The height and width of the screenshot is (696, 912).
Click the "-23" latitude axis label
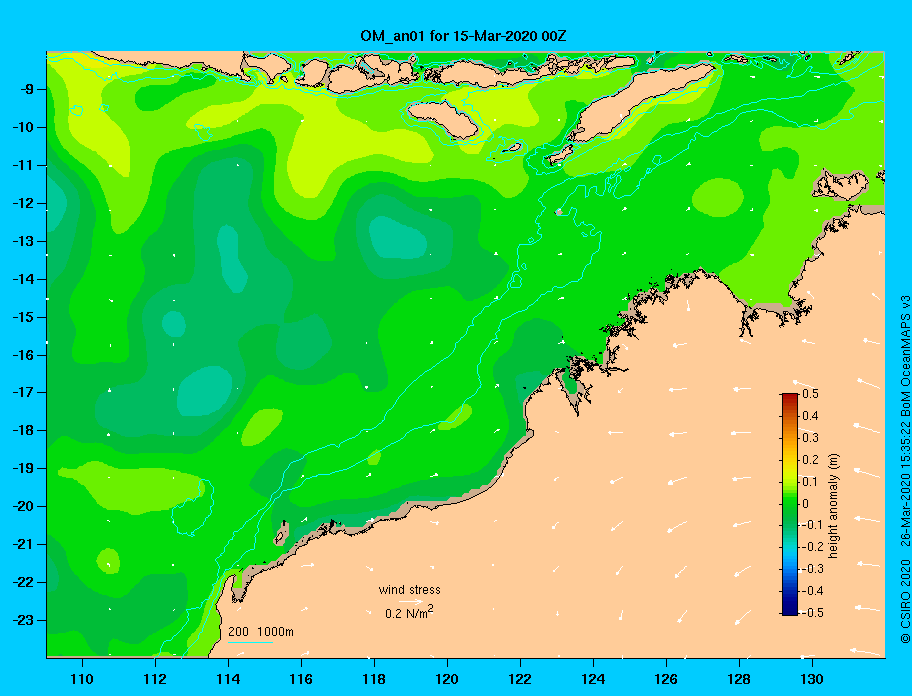coord(23,620)
